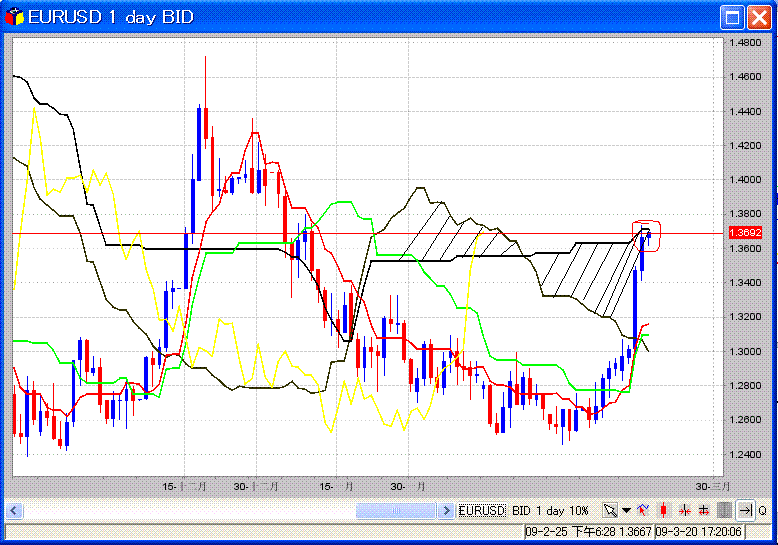Toggle the gray grid display icon
Screen dimensions: 778x545
tap(723, 510)
